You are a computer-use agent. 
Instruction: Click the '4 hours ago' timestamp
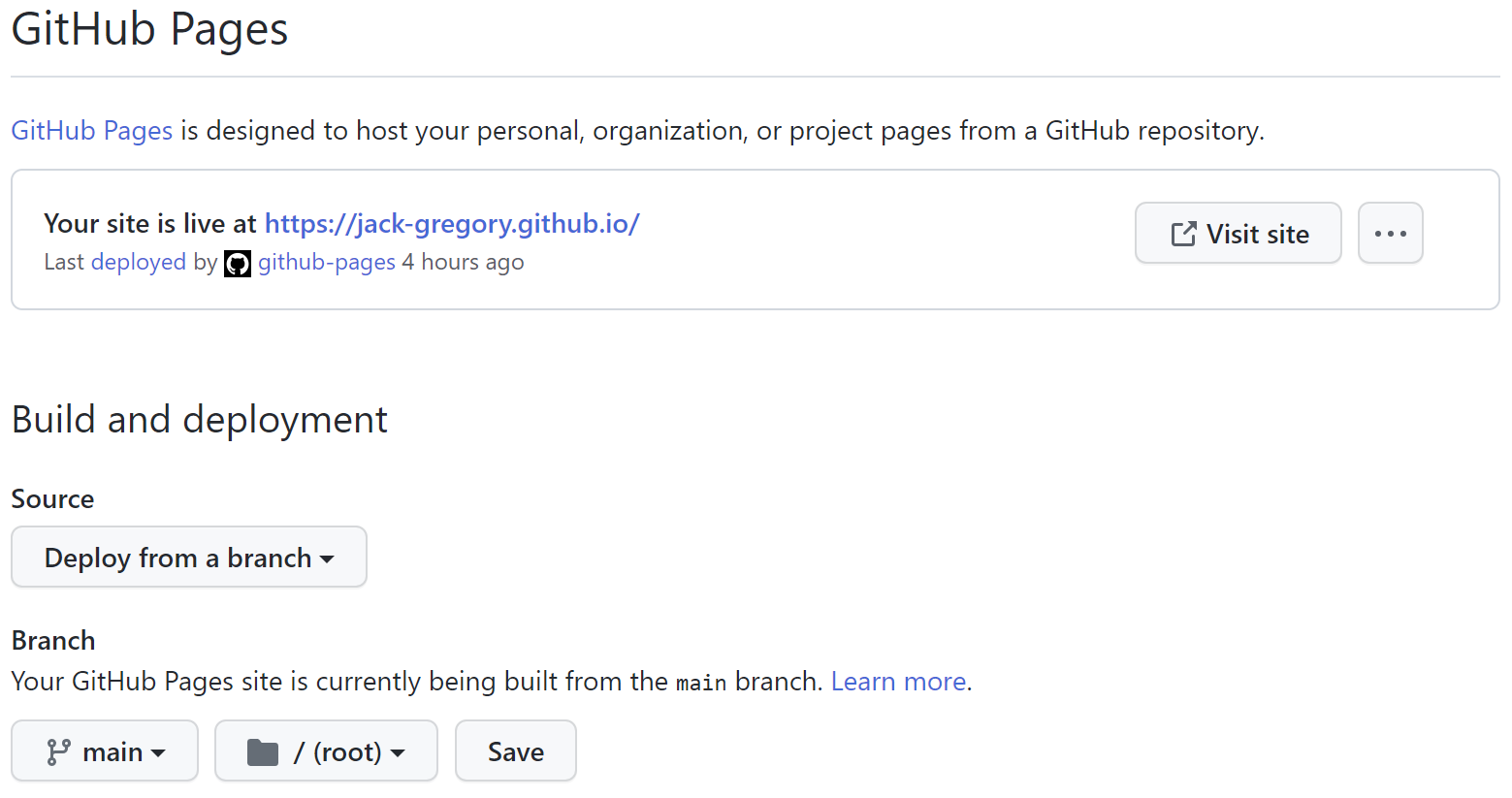[464, 263]
